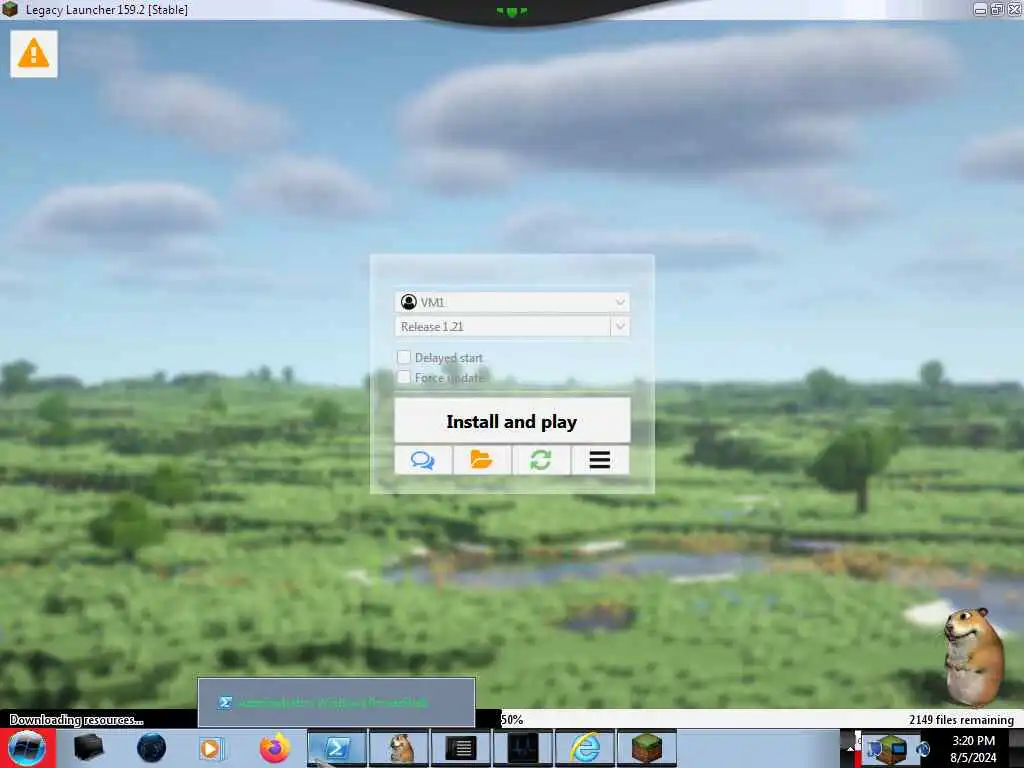Click the dark sphere taskbar icon

152,748
